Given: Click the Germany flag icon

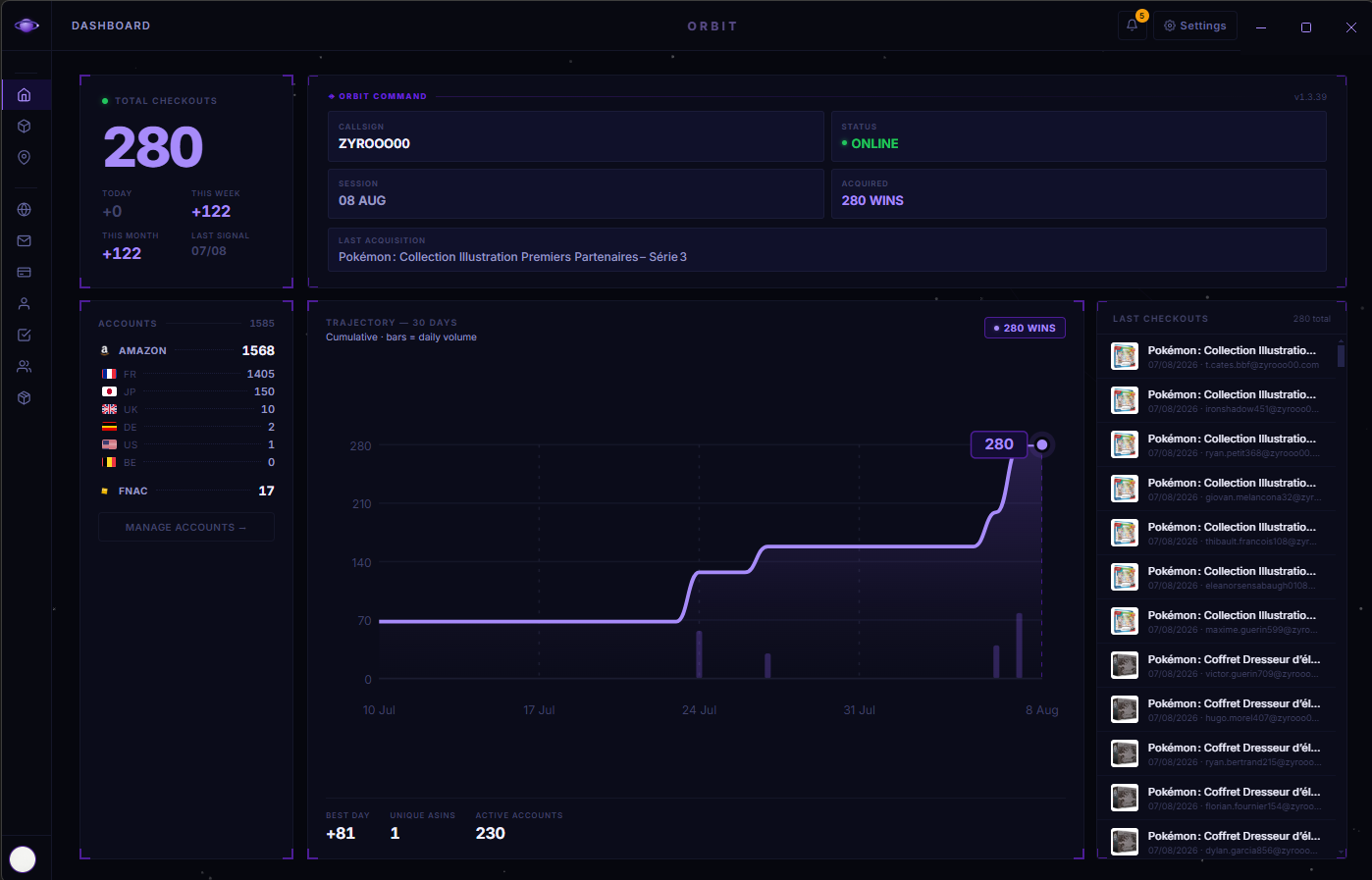Looking at the screenshot, I should [x=109, y=427].
